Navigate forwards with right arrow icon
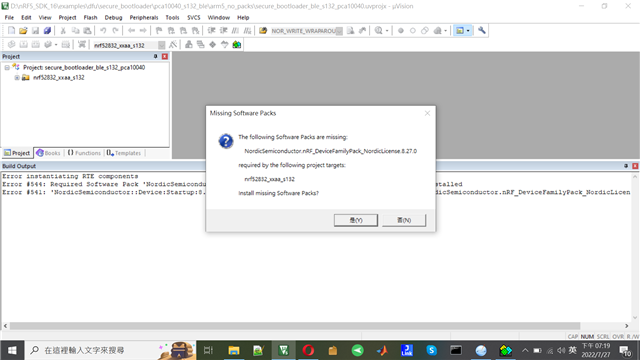The height and width of the screenshot is (360, 640). coord(143,31)
